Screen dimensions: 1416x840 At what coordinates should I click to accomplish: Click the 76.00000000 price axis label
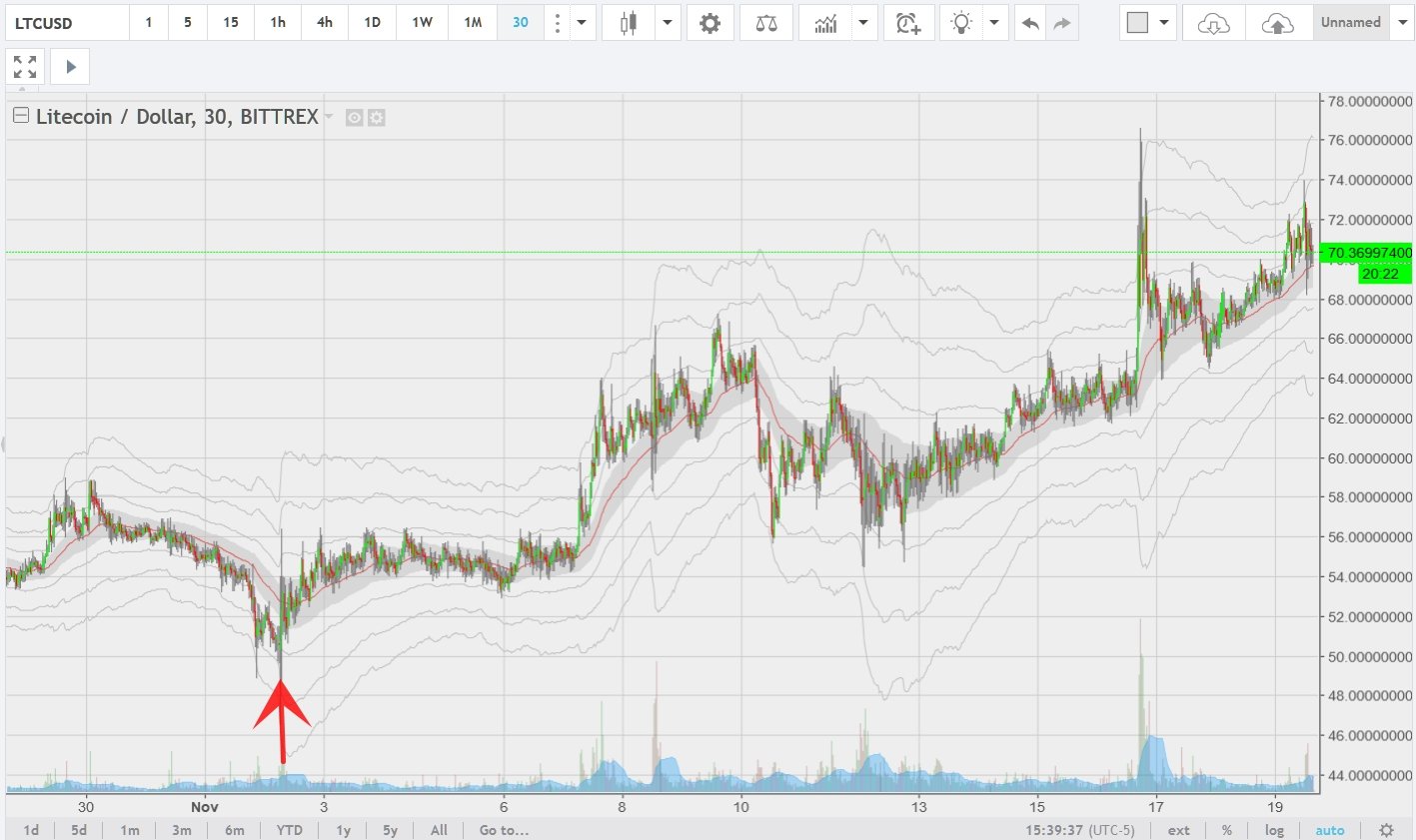click(1370, 140)
